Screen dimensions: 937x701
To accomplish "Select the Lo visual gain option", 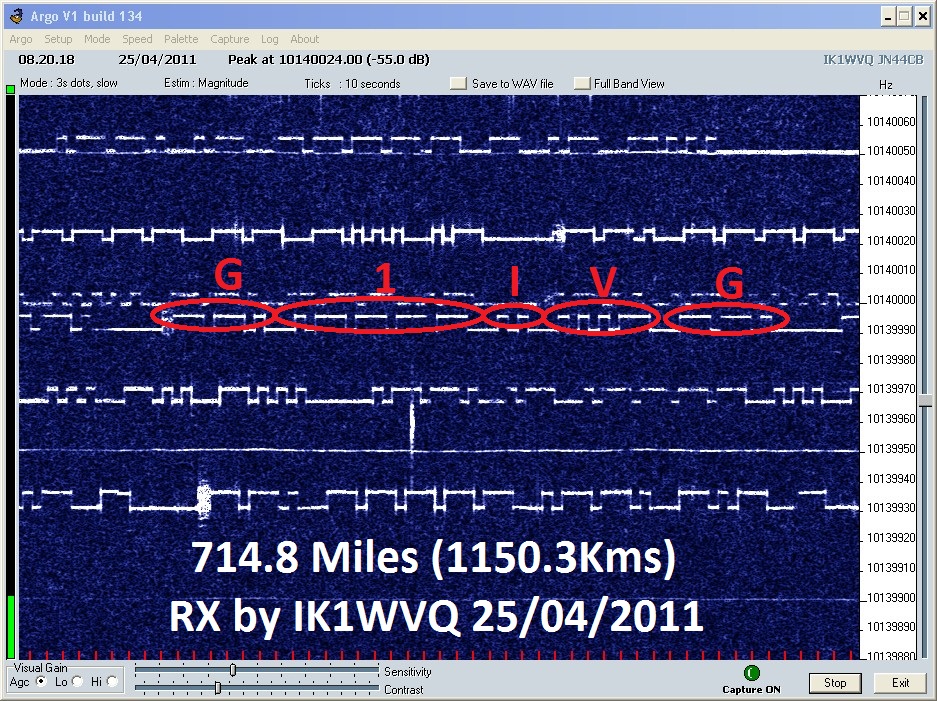I will [77, 682].
